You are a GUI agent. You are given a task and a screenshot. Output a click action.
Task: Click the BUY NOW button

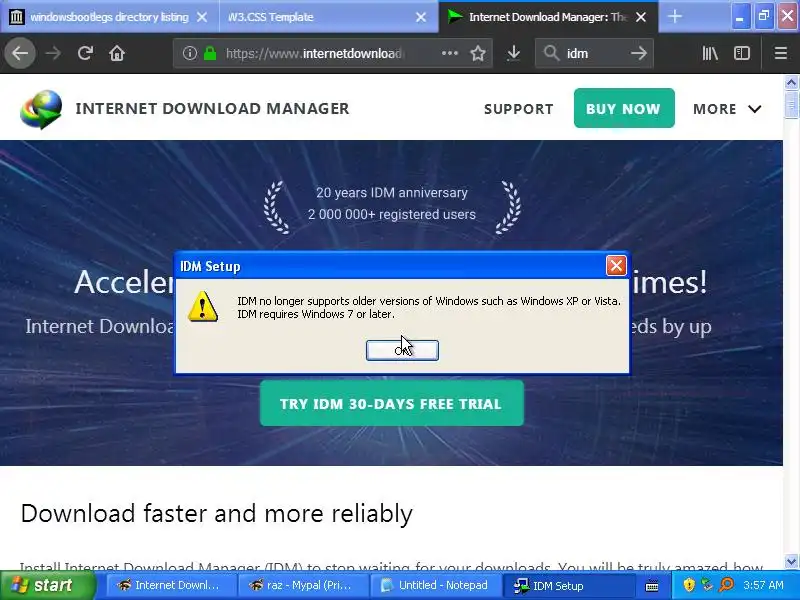(624, 108)
